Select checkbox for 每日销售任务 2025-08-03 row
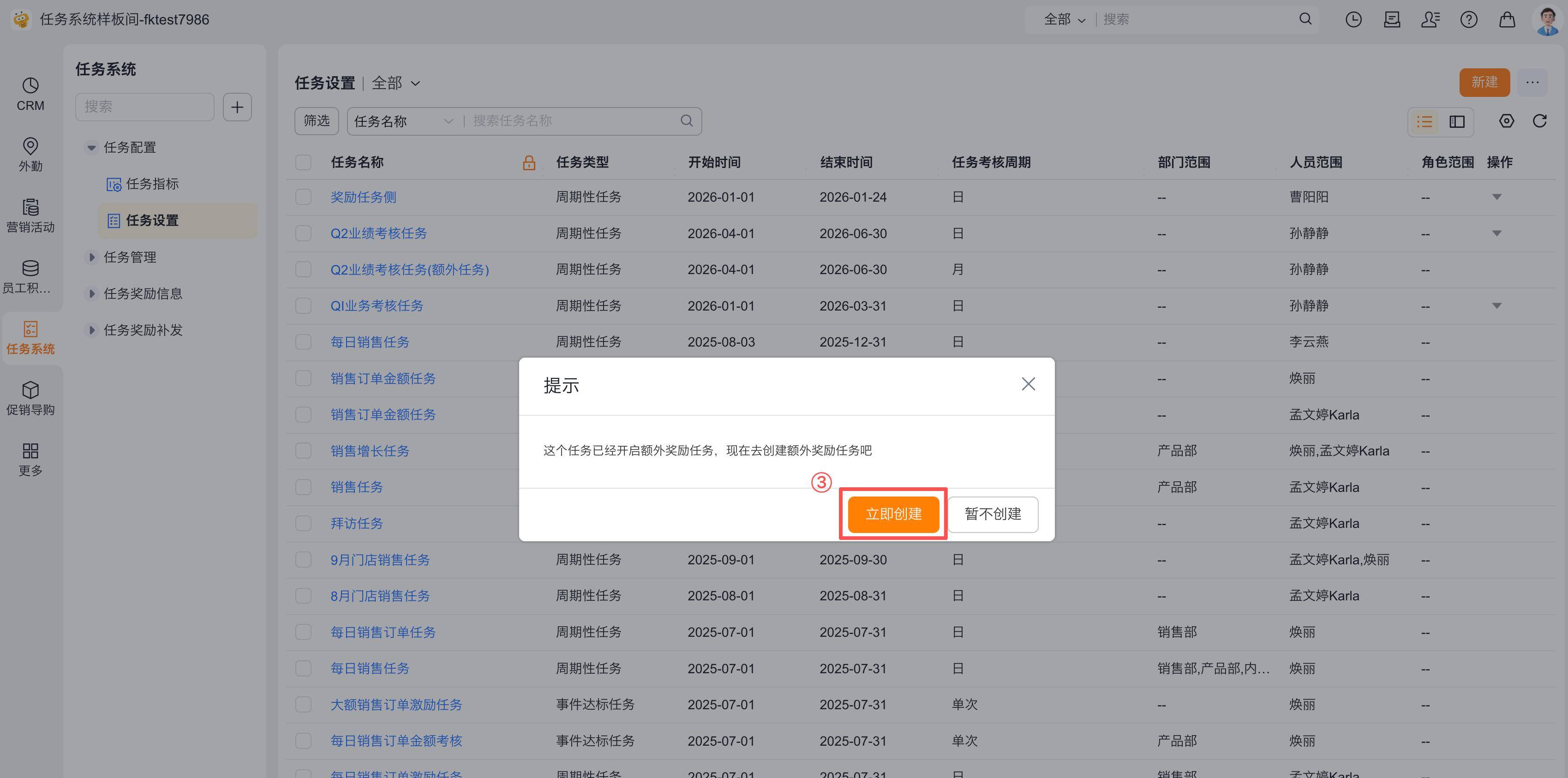 pos(303,342)
